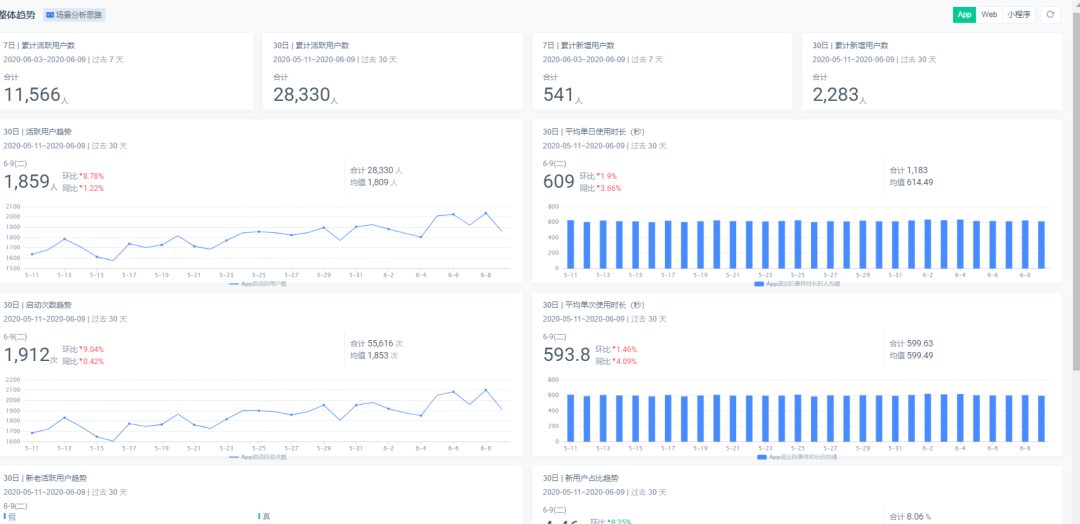Select the 同比 3.66% value in daily duration

click(x=601, y=188)
